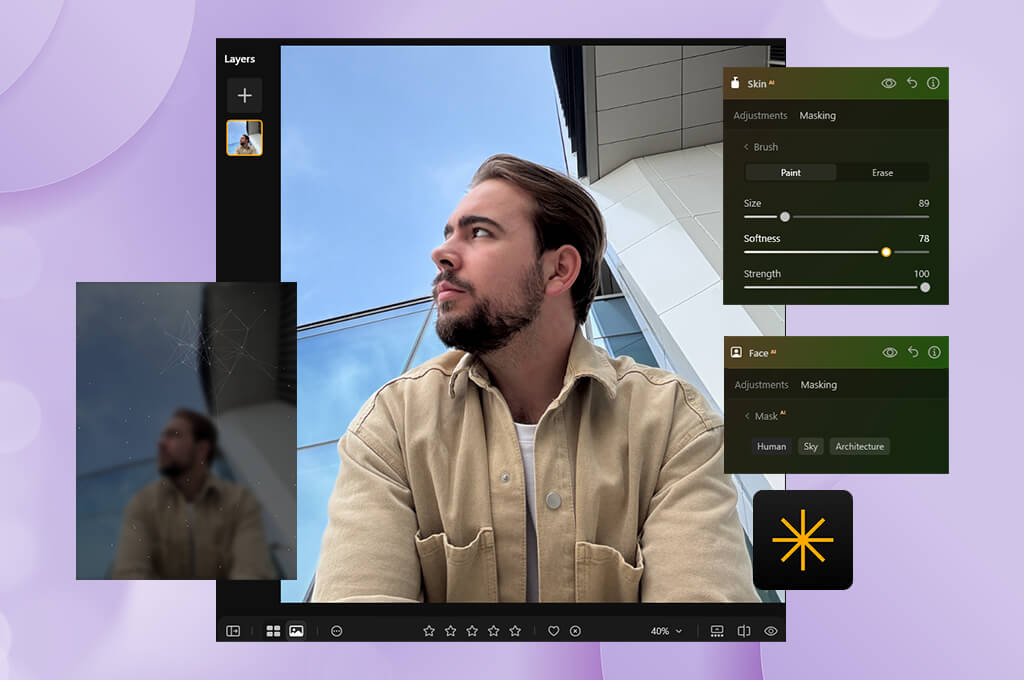Open the Adjustments tab in Face panel

[761, 385]
